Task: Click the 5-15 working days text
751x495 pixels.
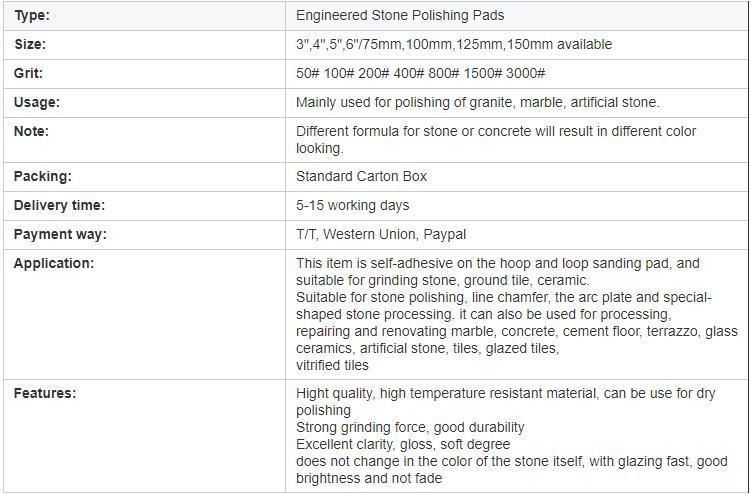Action: pyautogui.click(x=353, y=205)
